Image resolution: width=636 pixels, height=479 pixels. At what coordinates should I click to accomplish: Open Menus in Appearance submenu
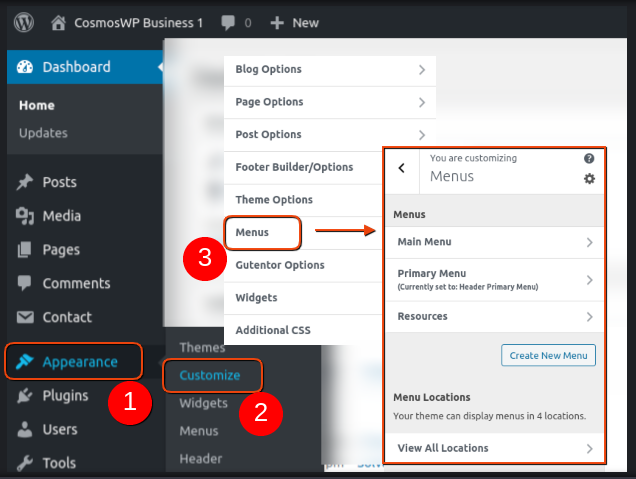(199, 431)
